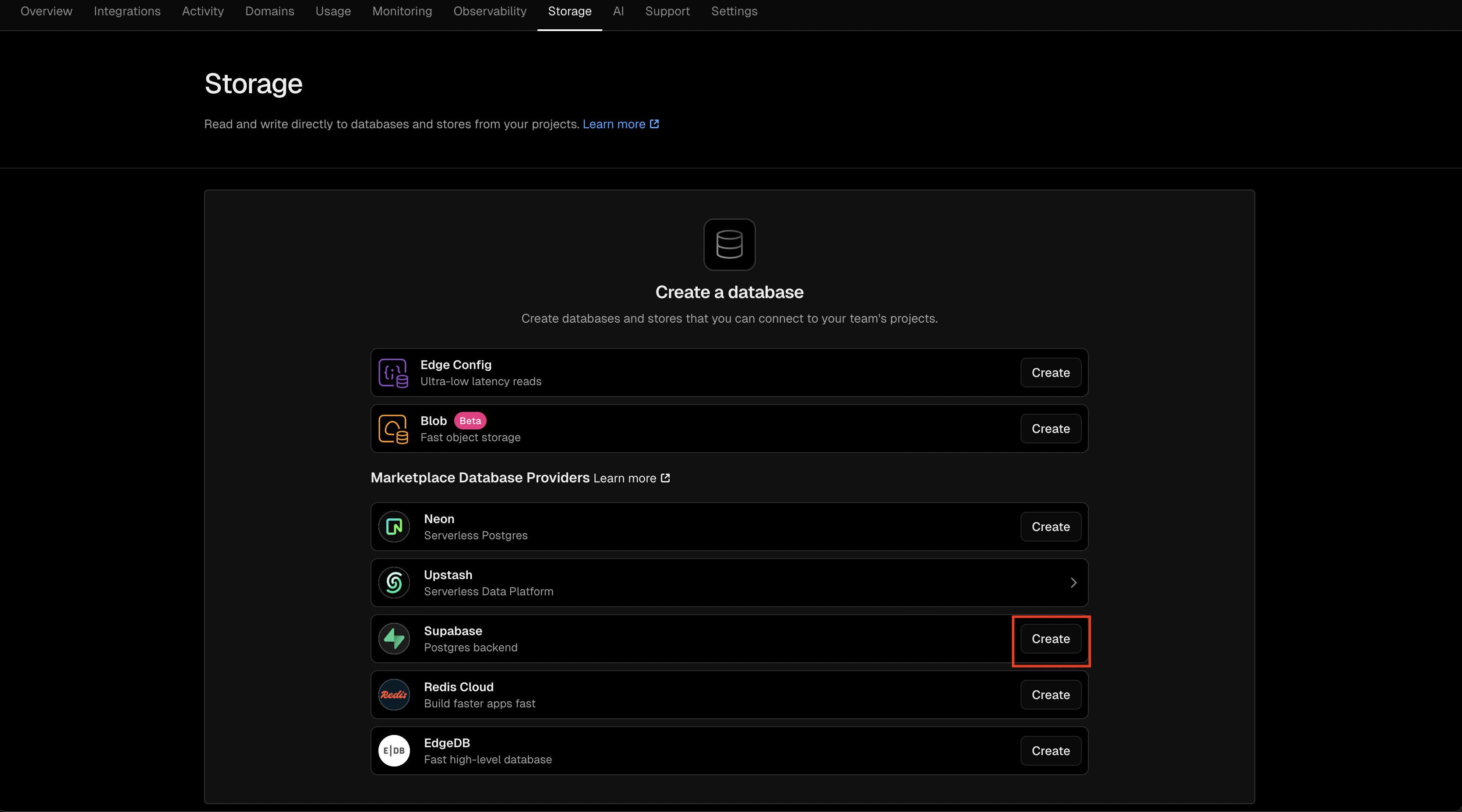Screen dimensions: 1462x812
Task: Expand the Upstash row chevron
Action: pyautogui.click(x=1073, y=582)
